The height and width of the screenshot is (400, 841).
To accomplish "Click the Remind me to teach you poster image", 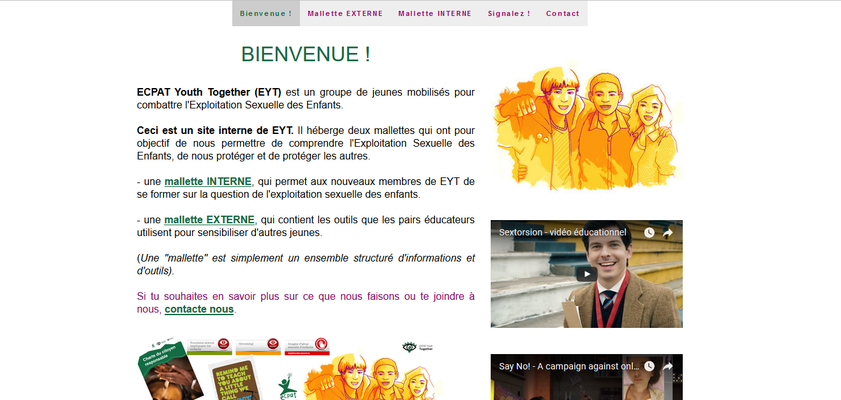I will click(x=234, y=380).
